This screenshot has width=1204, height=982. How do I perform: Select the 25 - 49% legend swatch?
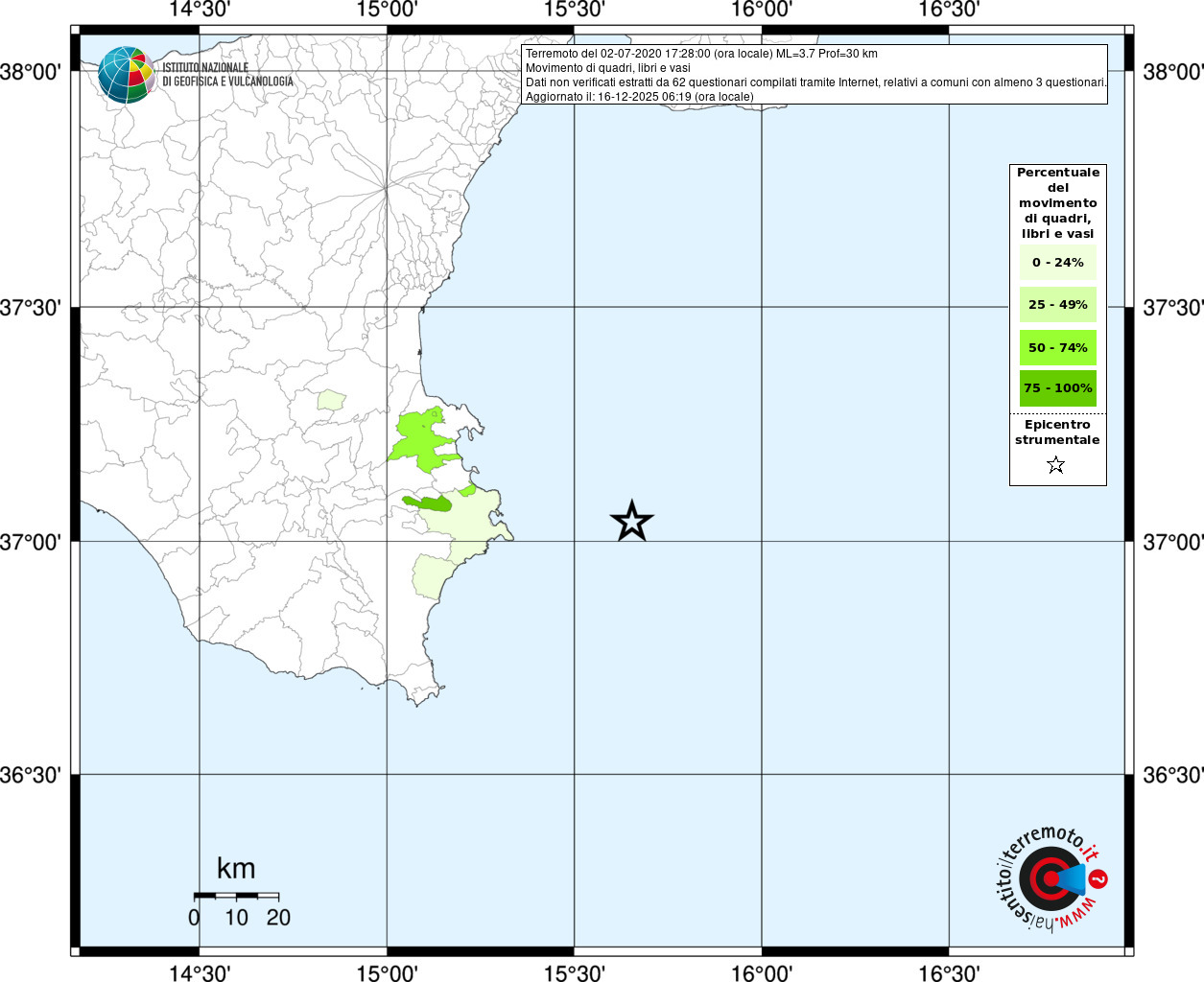(1058, 305)
